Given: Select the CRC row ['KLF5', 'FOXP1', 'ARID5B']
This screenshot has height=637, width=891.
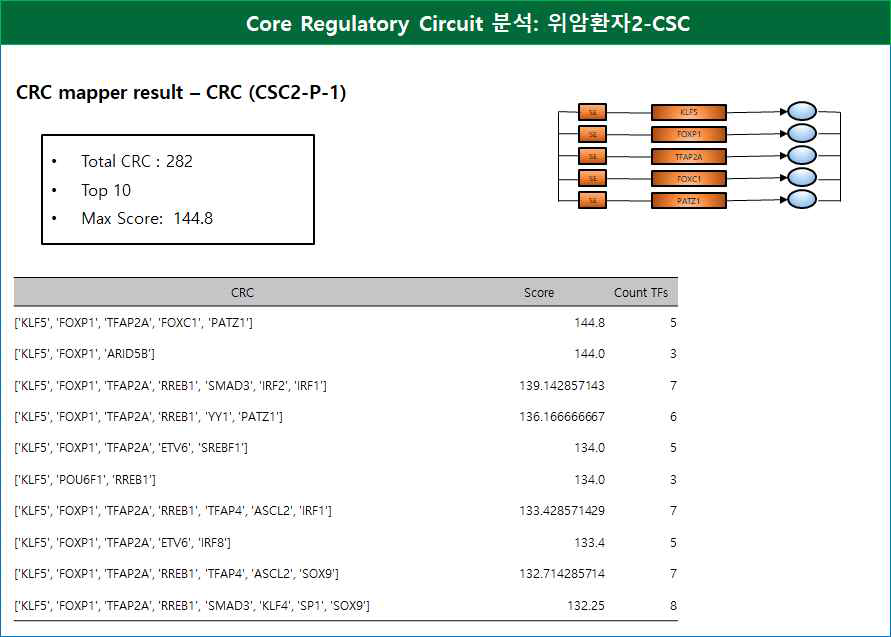Looking at the screenshot, I should (345, 353).
